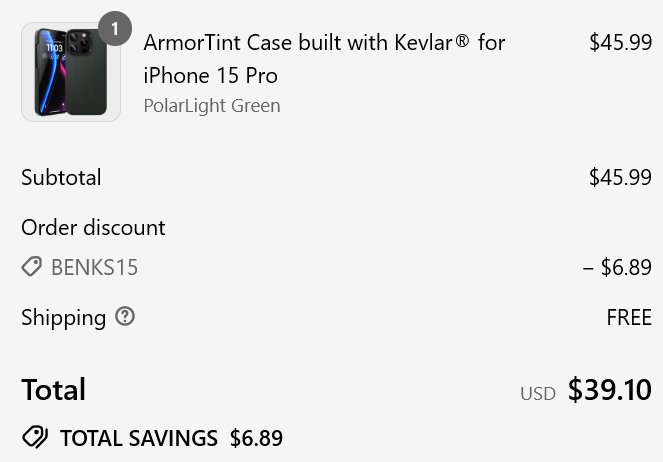Click the total savings amount $6.89
Image resolution: width=663 pixels, height=462 pixels.
[256, 438]
